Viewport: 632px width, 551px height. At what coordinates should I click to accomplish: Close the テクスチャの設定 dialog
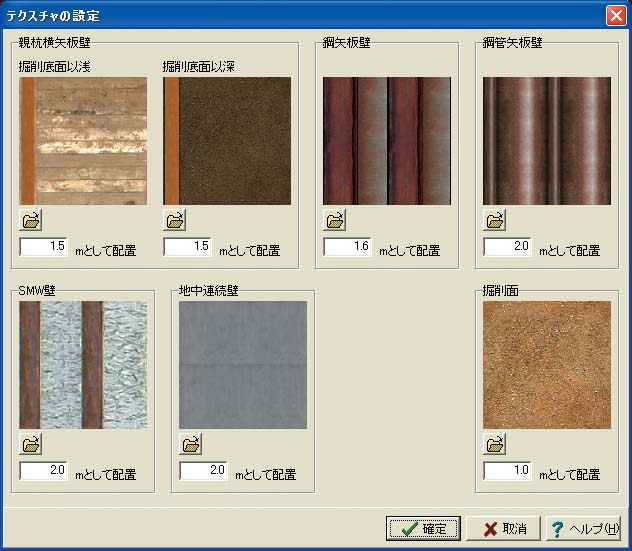616,16
